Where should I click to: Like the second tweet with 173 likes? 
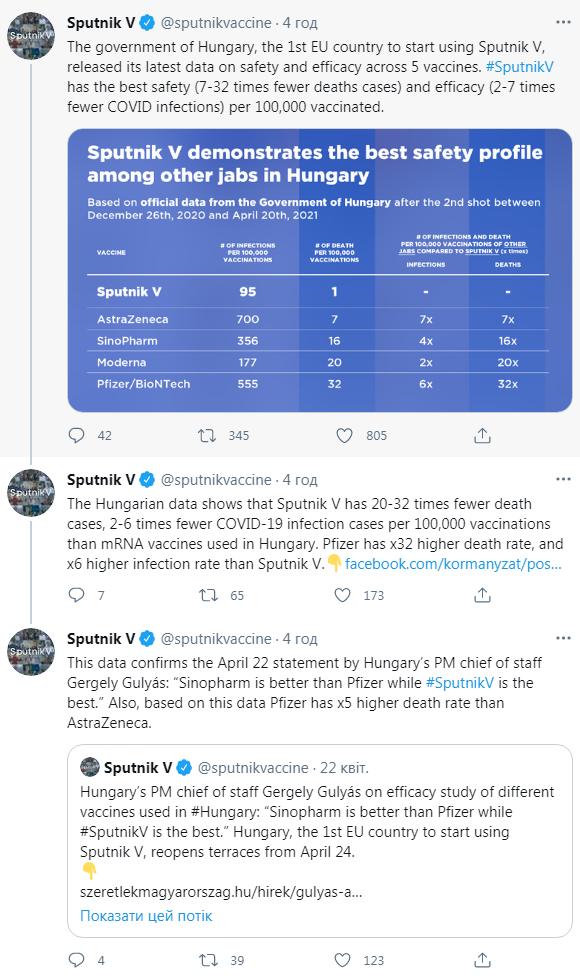coord(342,595)
